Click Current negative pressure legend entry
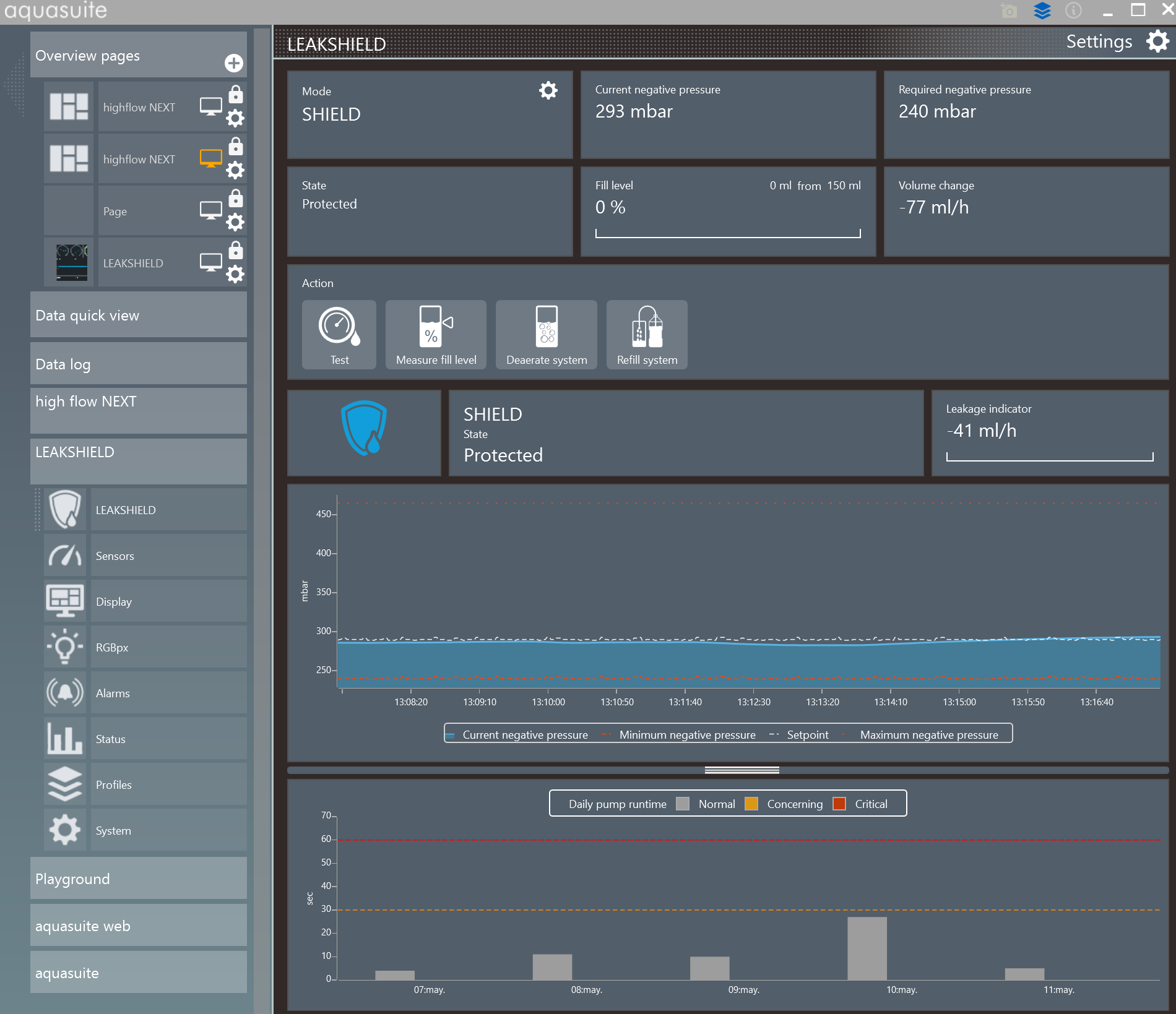 [x=517, y=734]
